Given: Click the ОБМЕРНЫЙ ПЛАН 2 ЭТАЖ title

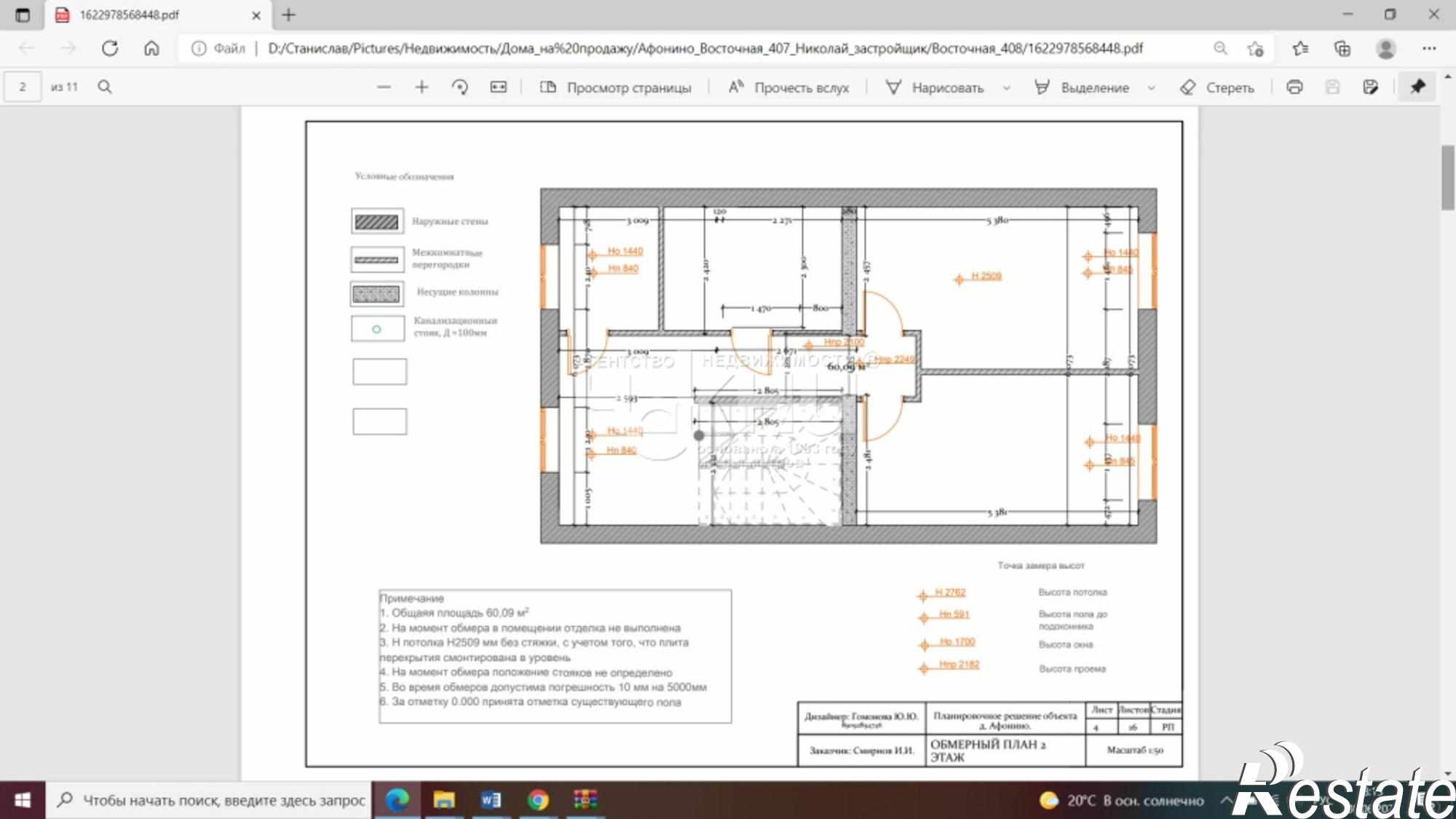Looking at the screenshot, I should pos(987,751).
